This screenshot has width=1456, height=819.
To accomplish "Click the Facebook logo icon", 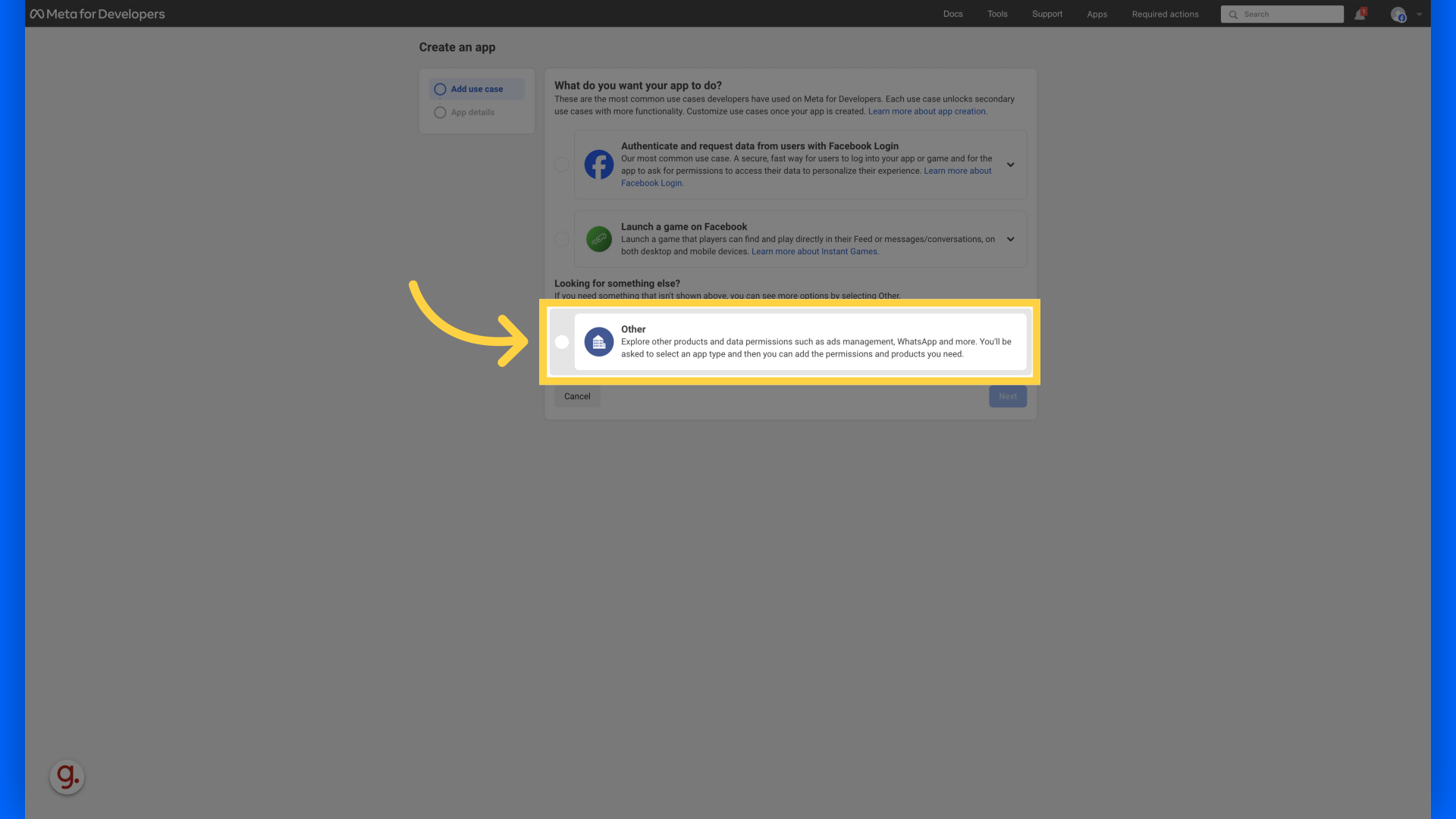I will [x=598, y=165].
